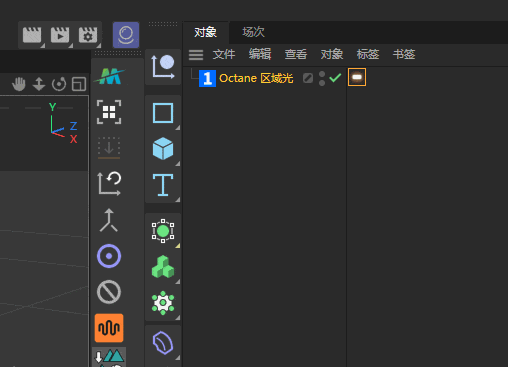508x367 pixels.
Task: Open render to Picture Viewer icon
Action: (x=60, y=35)
